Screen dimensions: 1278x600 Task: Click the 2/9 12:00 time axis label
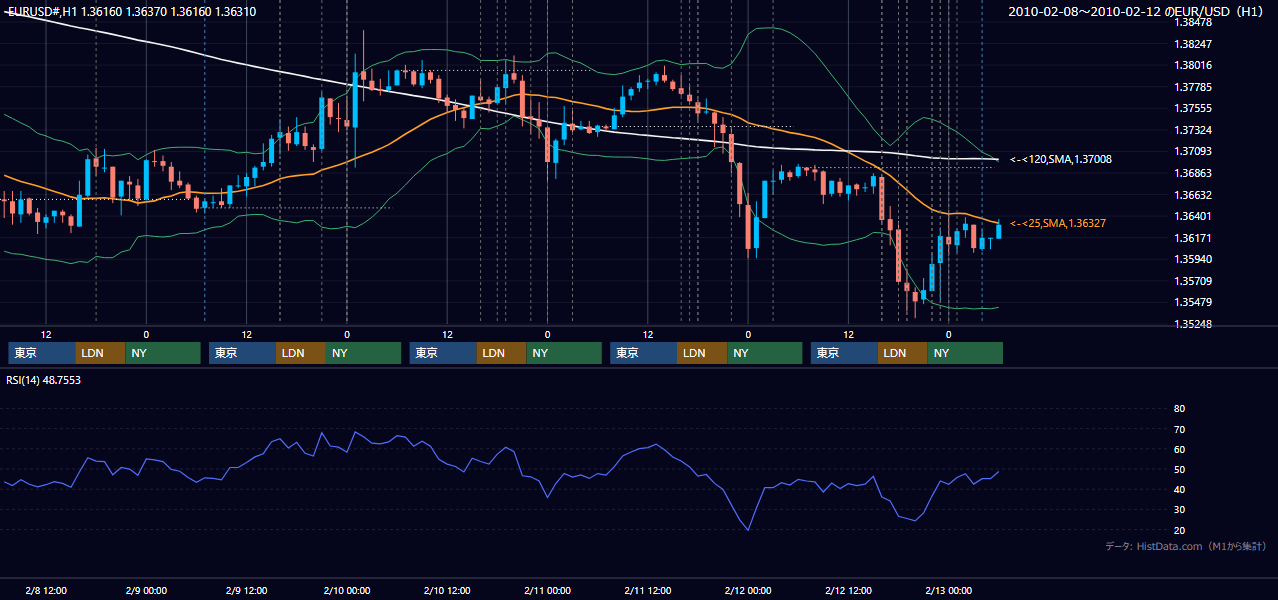[x=246, y=591]
